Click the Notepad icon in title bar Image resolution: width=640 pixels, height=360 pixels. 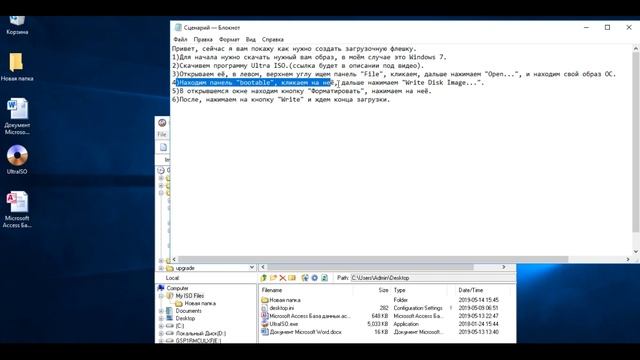(178, 27)
